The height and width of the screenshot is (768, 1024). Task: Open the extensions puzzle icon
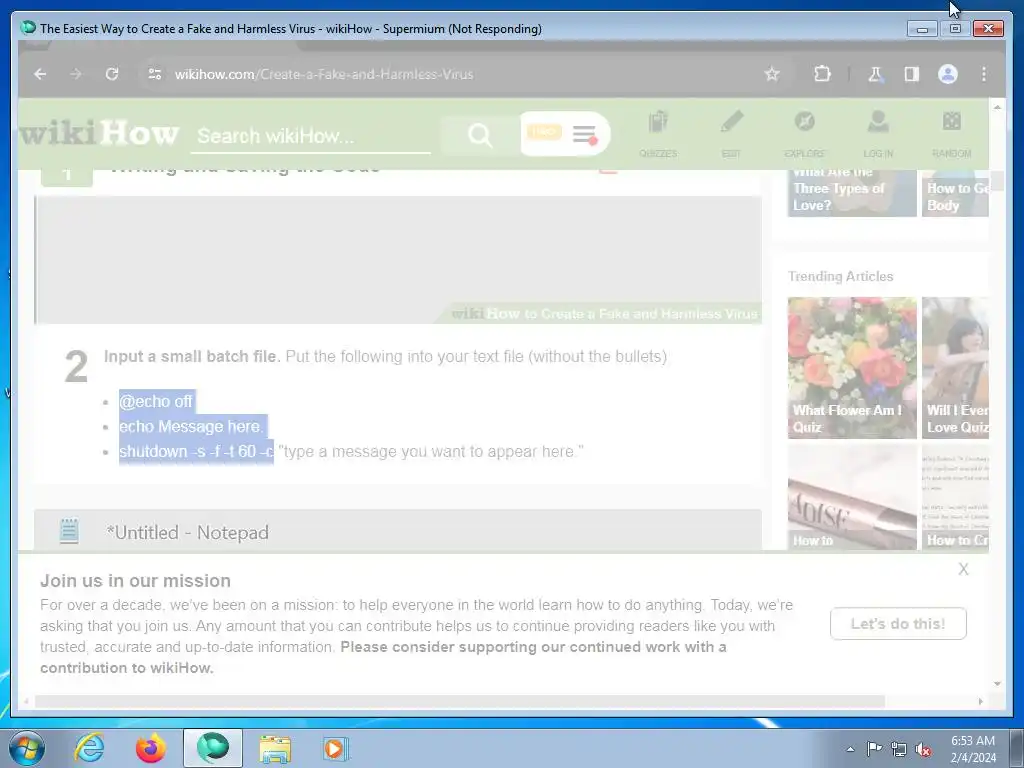click(822, 74)
